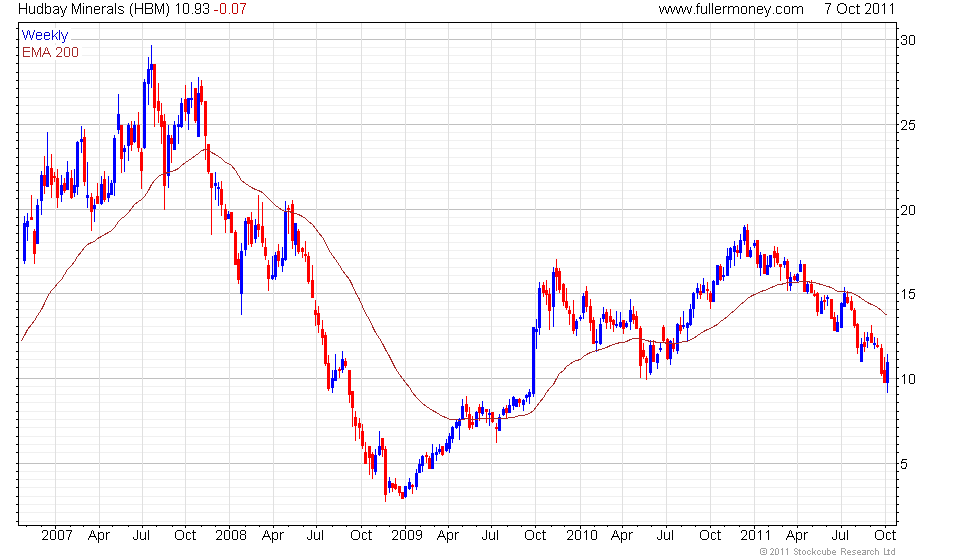Viewport: 980px width, 560px height.
Task: Select the EMA 200 legend label
Action: coord(51,52)
